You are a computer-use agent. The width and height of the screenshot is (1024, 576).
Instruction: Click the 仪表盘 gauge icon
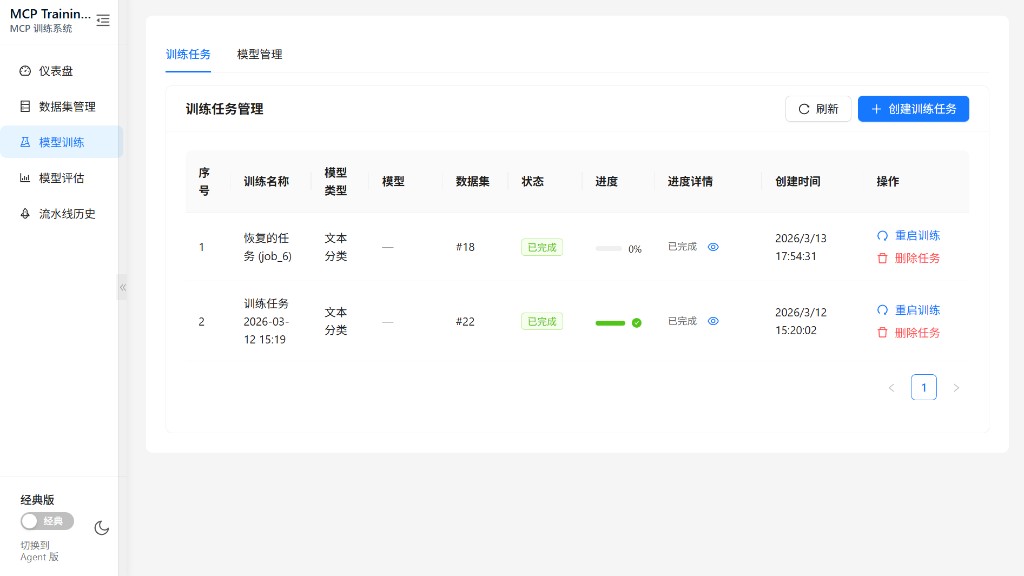tap(25, 71)
